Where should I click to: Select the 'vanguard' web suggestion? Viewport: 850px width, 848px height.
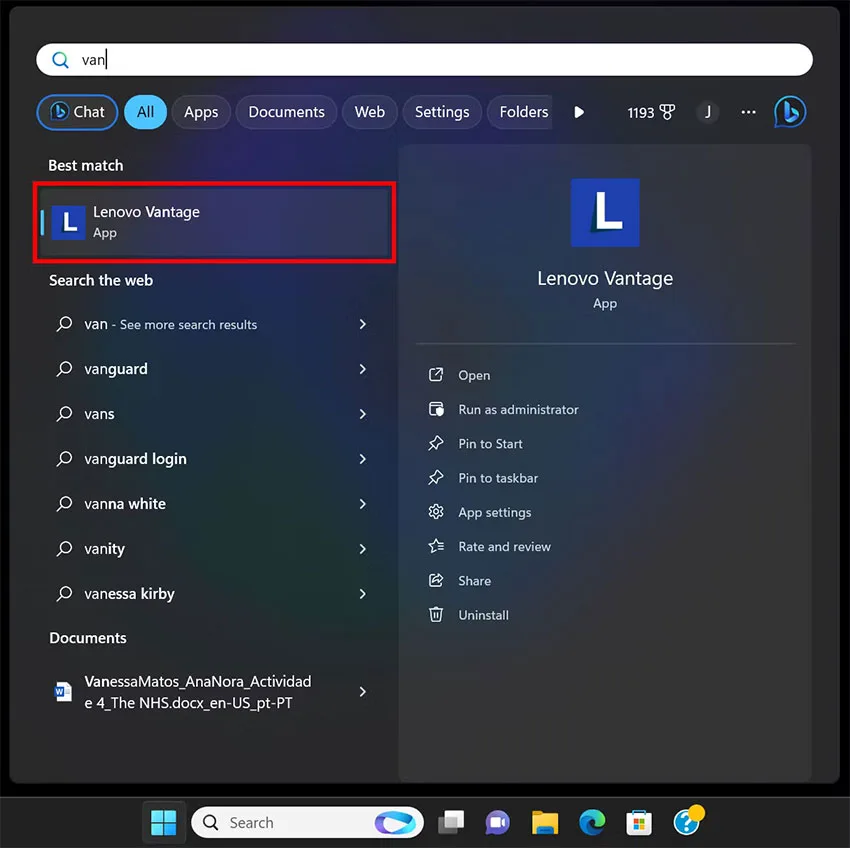214,369
